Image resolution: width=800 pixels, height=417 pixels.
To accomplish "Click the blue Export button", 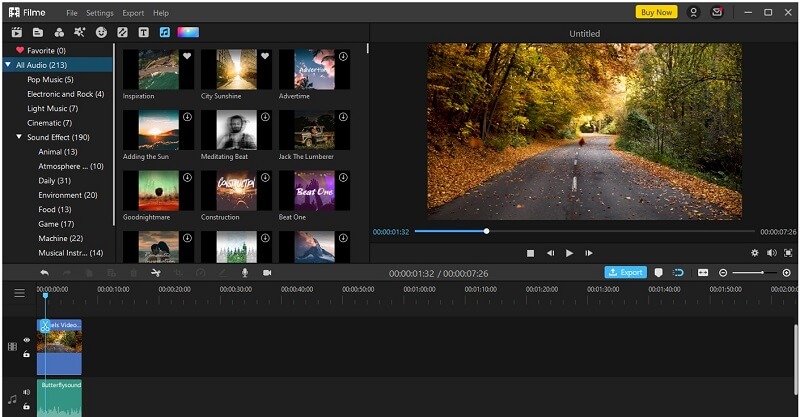I will [626, 273].
